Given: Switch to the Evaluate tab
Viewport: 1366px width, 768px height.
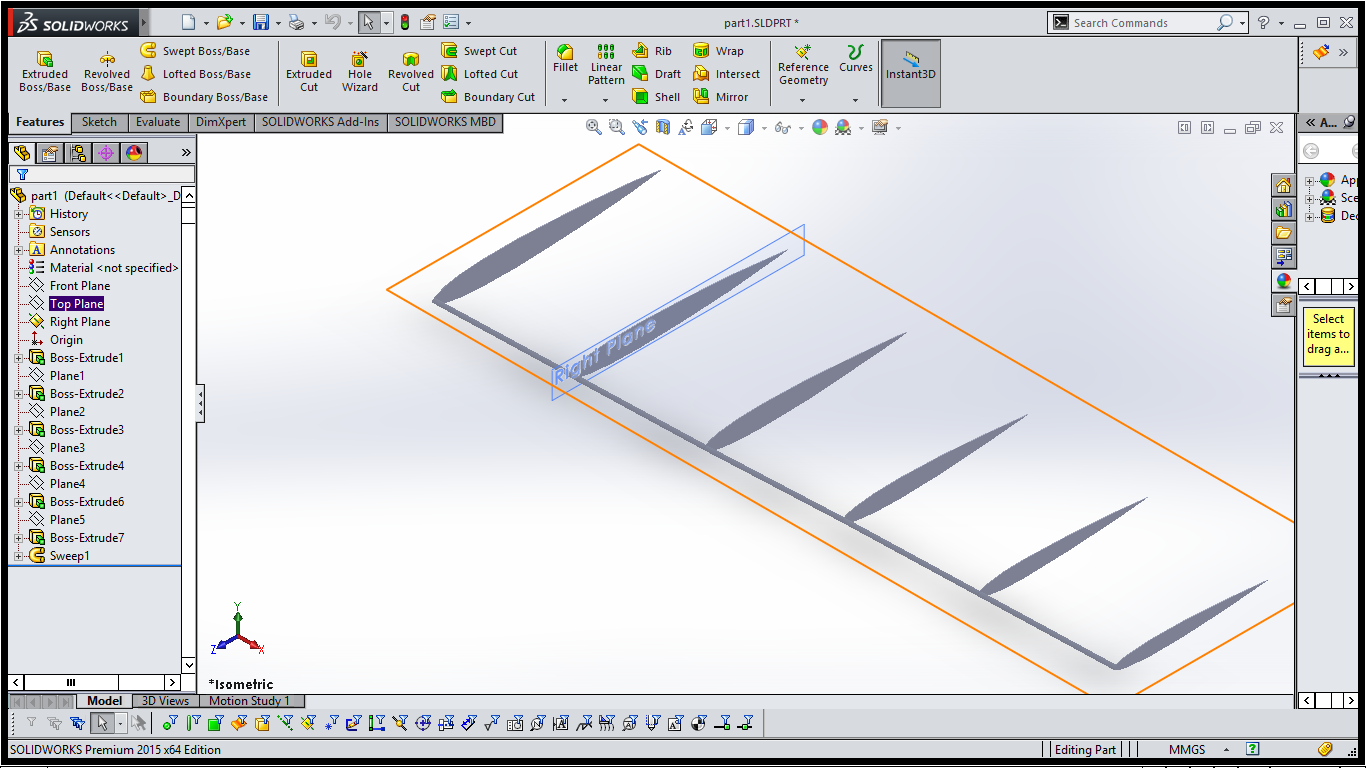Looking at the screenshot, I should click(158, 122).
